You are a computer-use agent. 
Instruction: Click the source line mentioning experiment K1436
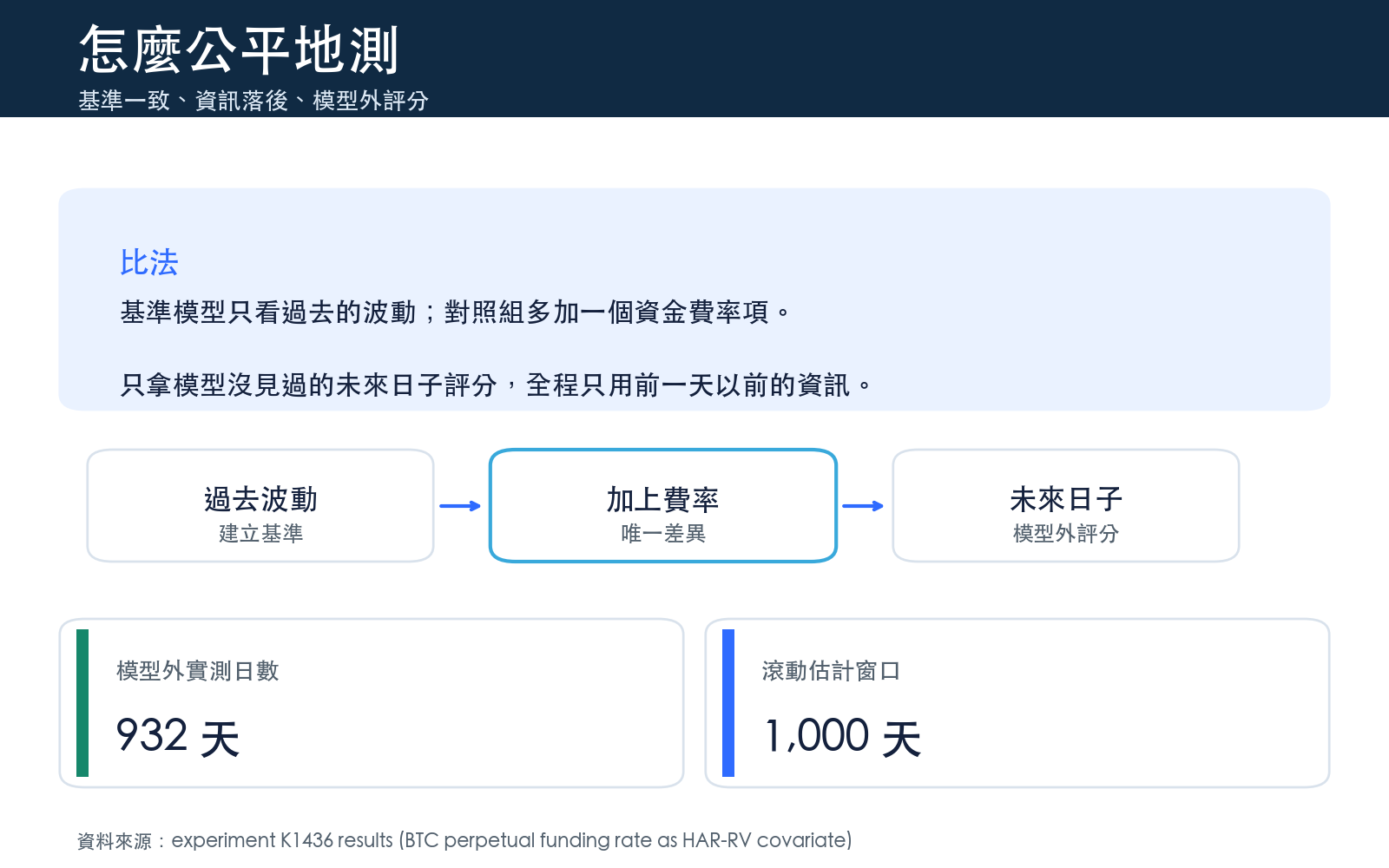(464, 840)
